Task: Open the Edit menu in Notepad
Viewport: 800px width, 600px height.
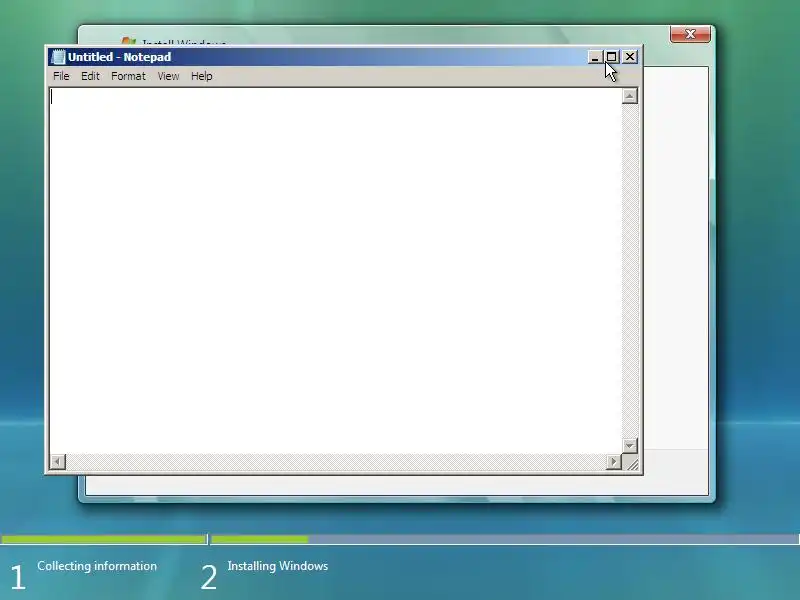Action: [90, 76]
